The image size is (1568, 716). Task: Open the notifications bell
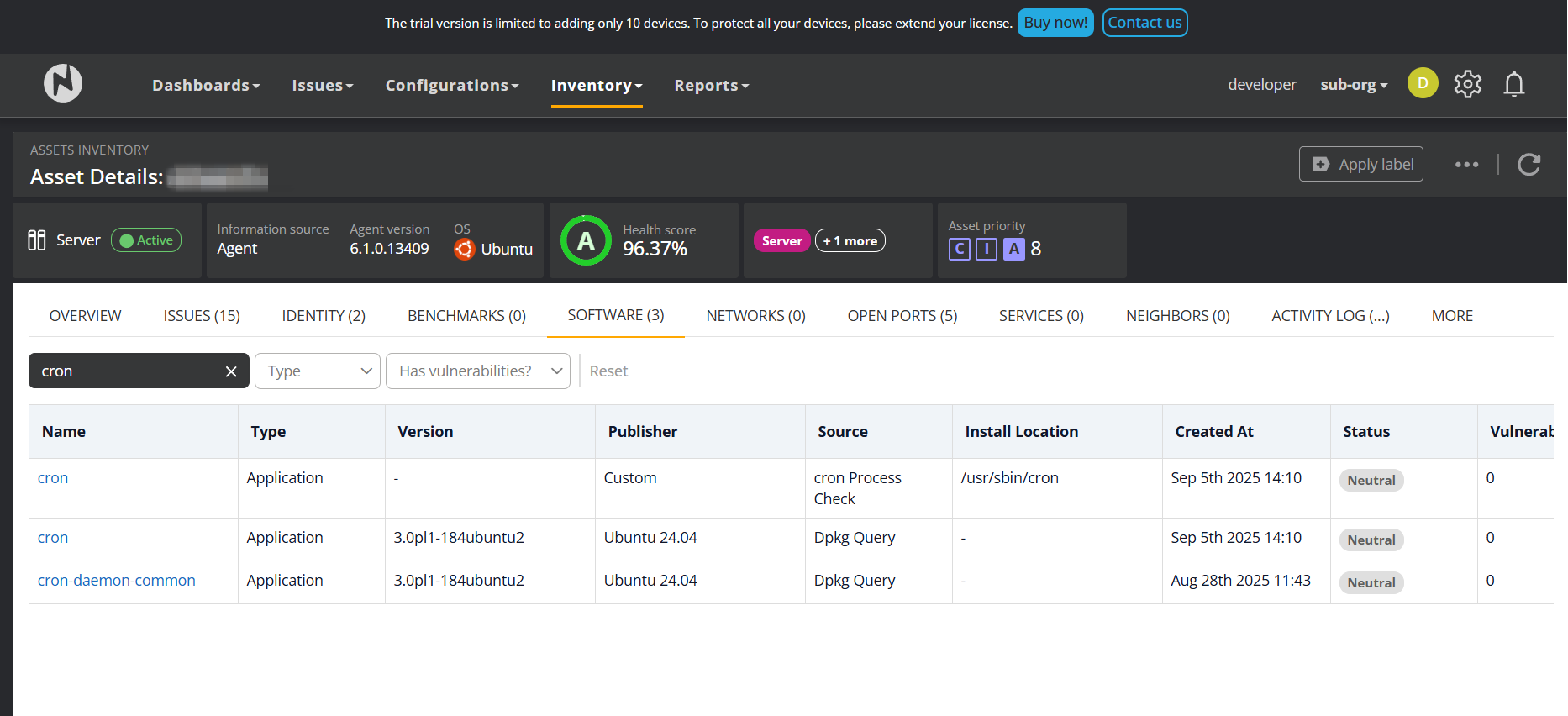(x=1513, y=84)
